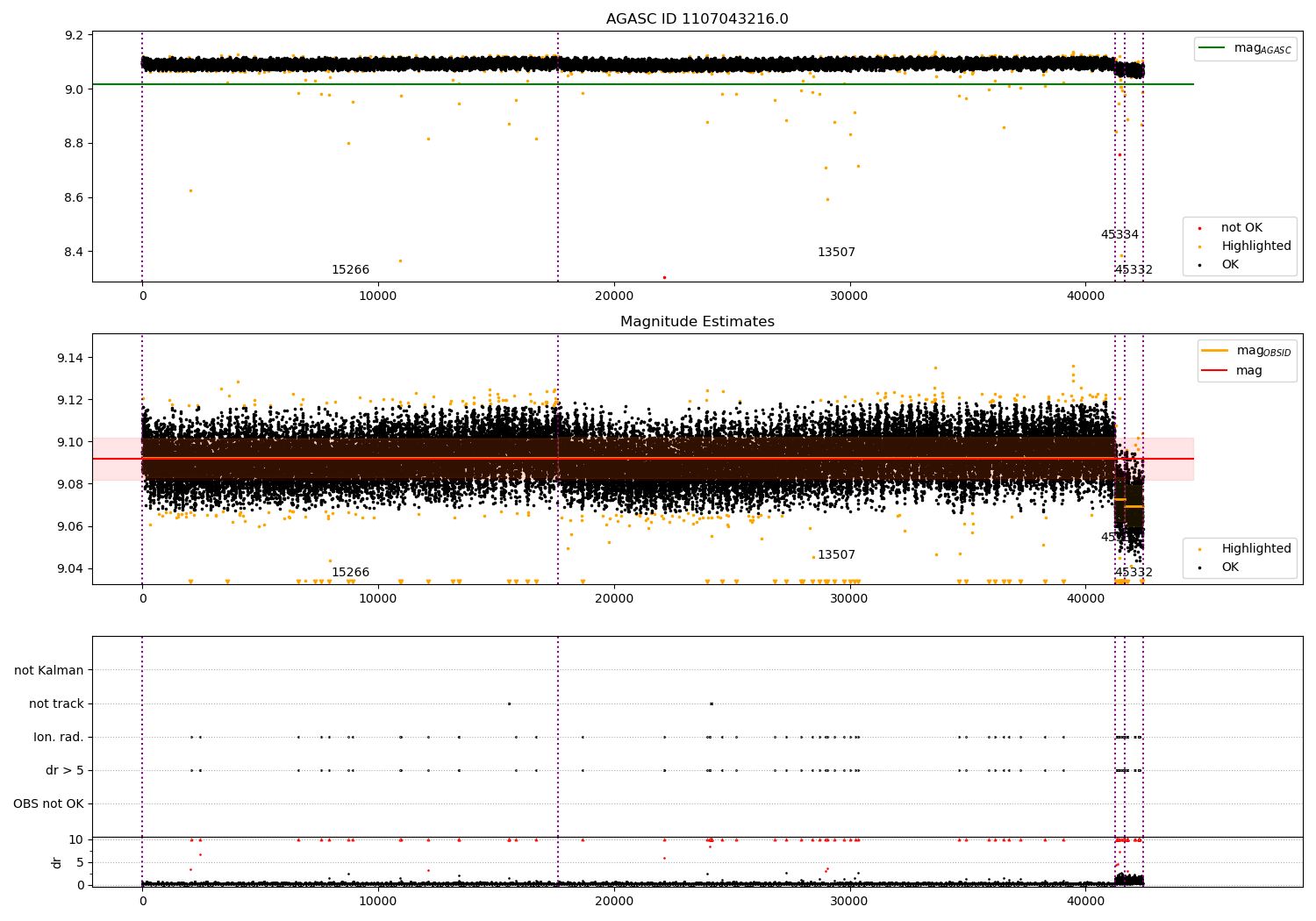1316x921 pixels.
Task: Click the "not Kalman" row label
Action: coord(49,670)
